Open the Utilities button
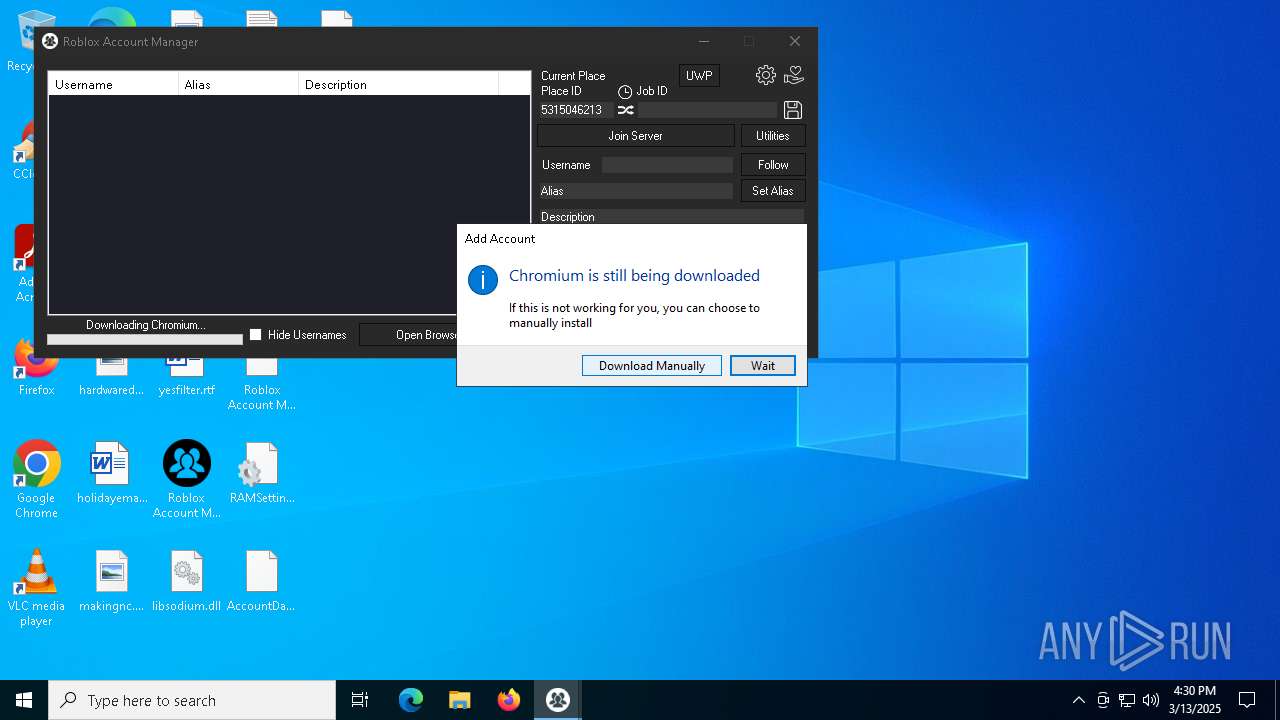The width and height of the screenshot is (1280, 720). (x=773, y=136)
